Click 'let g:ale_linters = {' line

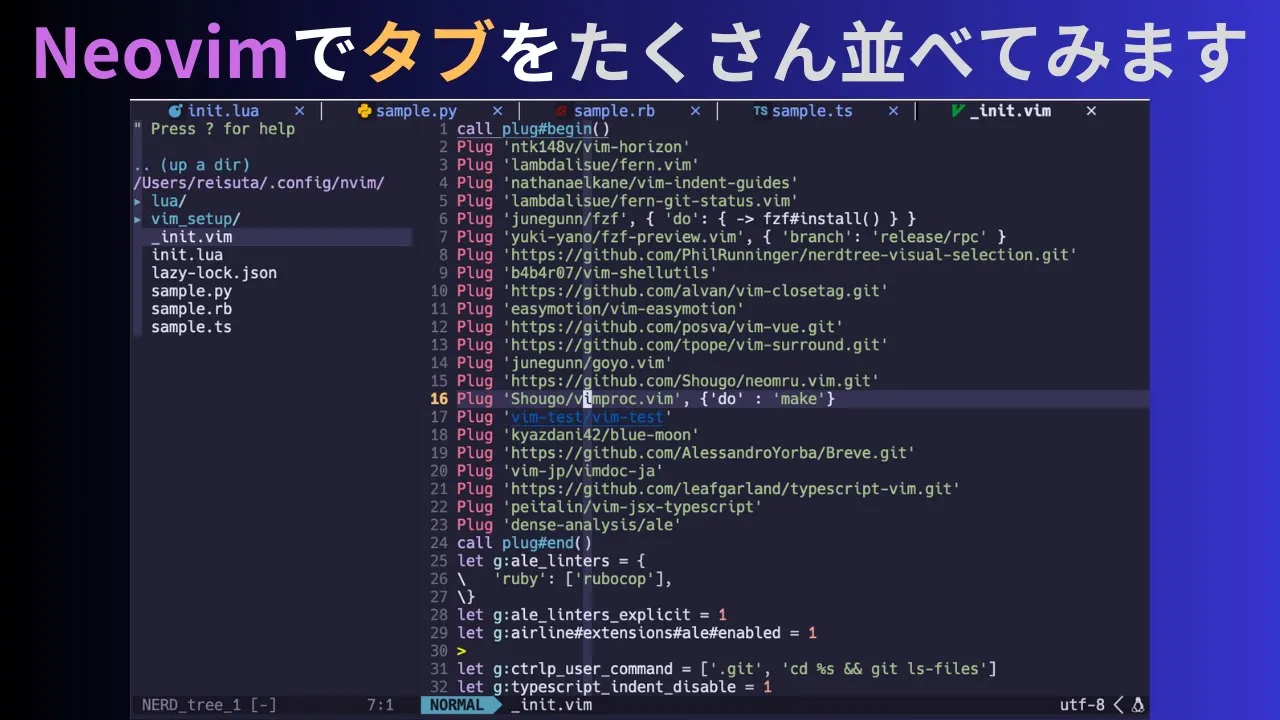click(x=551, y=561)
